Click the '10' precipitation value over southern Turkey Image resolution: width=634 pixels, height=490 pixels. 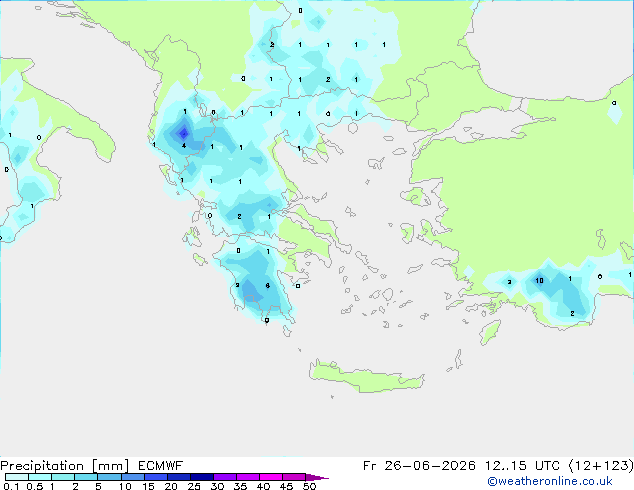tap(539, 280)
